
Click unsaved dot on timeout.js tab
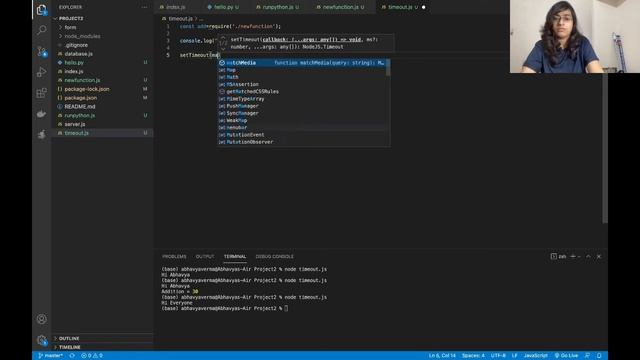coord(424,7)
